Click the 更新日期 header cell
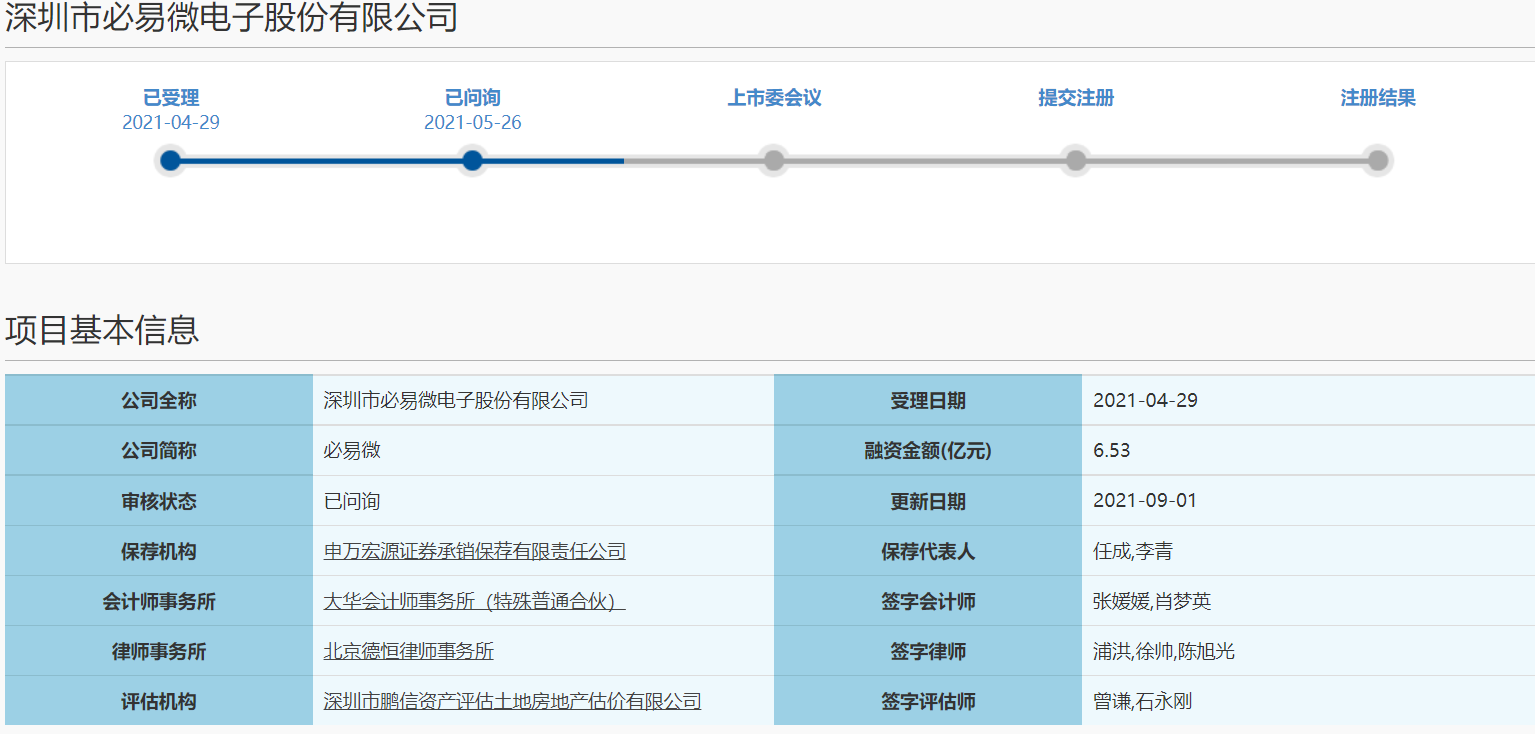 (928, 501)
